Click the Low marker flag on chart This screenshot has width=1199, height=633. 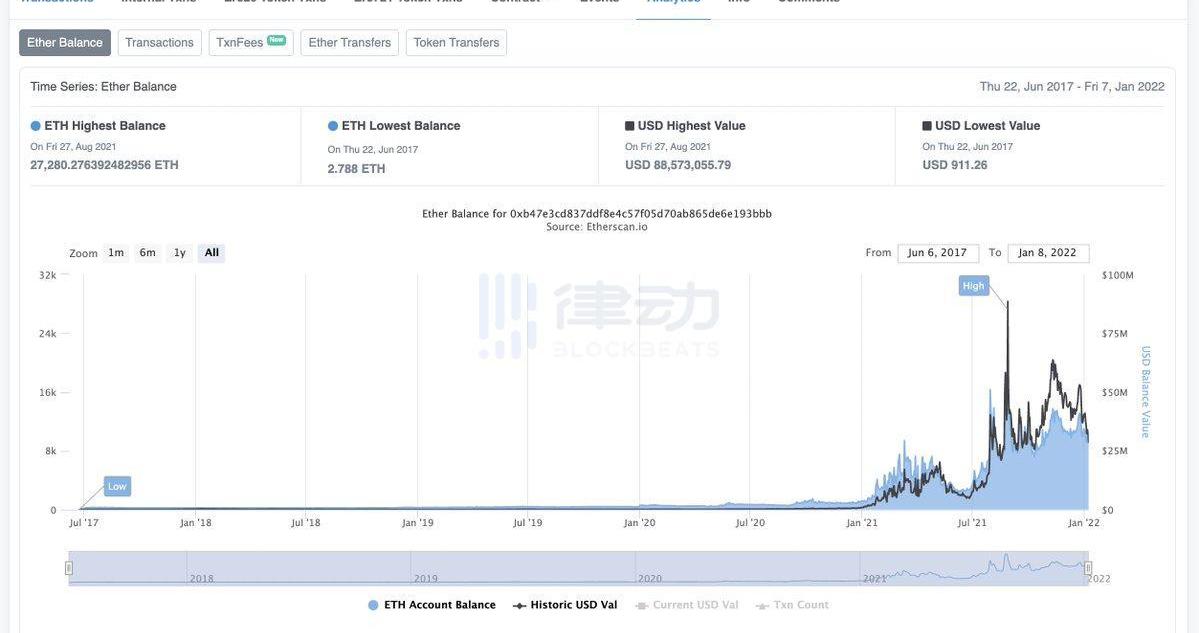coord(117,486)
